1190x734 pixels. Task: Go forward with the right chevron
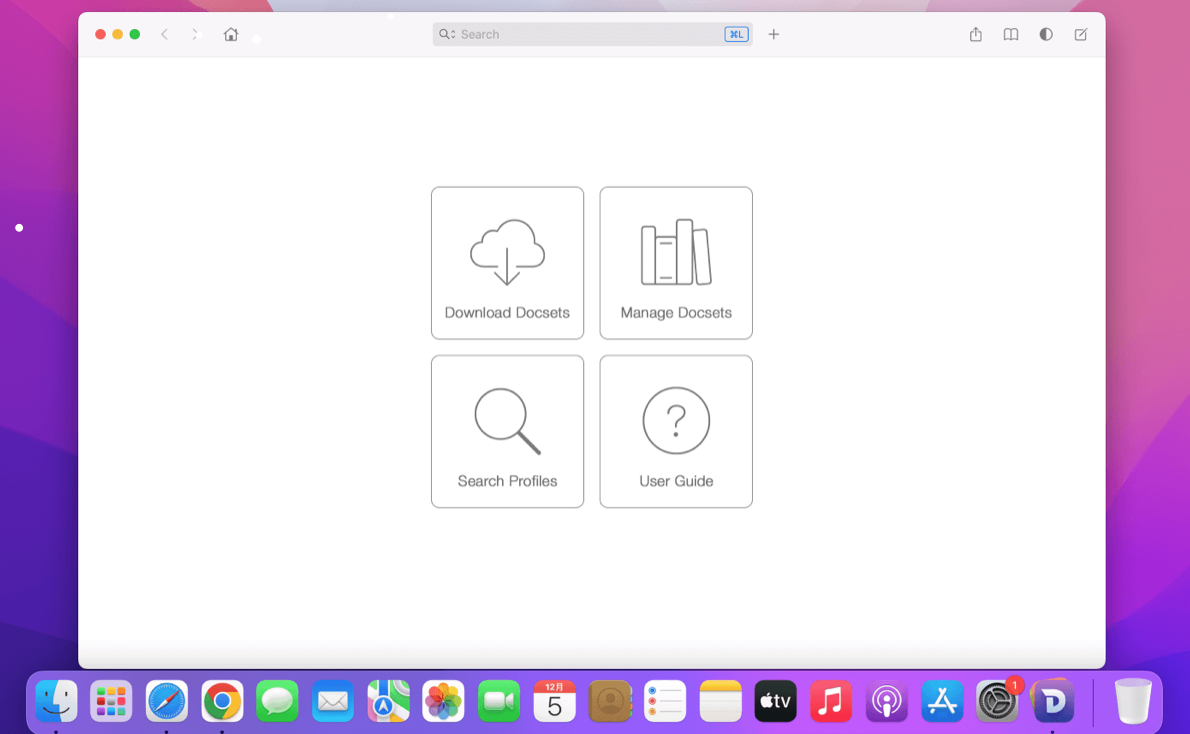pyautogui.click(x=195, y=34)
